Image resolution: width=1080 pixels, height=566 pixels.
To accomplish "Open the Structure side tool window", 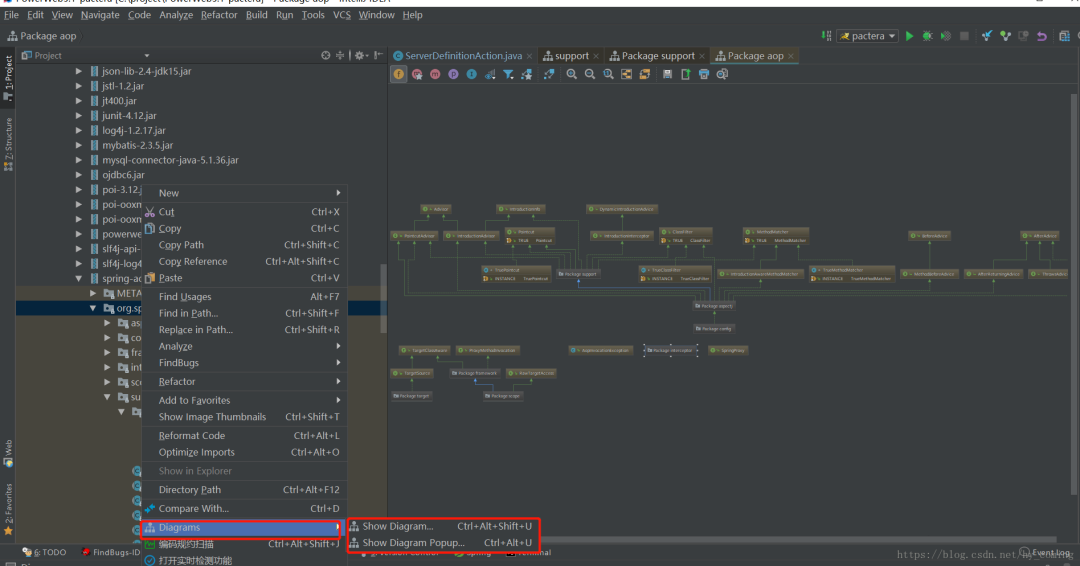I will pos(8,143).
